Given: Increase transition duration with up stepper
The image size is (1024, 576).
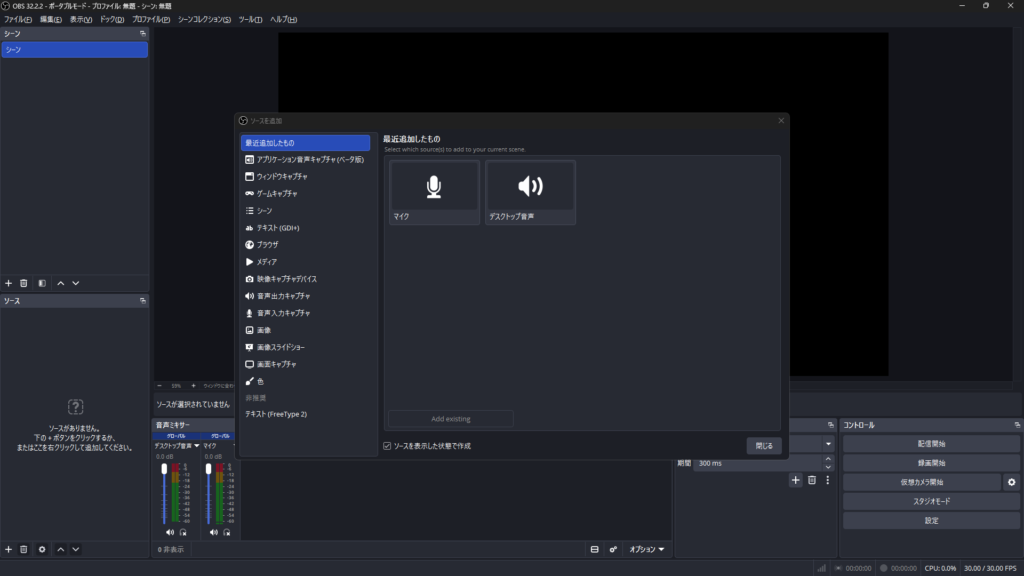Looking at the screenshot, I should tap(828, 460).
